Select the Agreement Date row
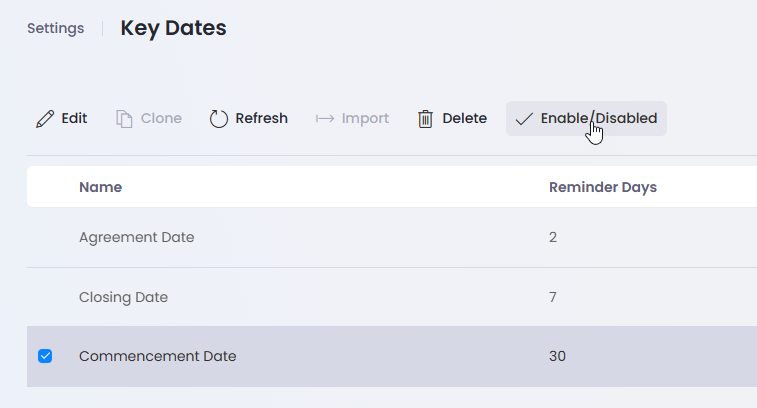Viewport: 757px width, 408px height. [x=392, y=238]
